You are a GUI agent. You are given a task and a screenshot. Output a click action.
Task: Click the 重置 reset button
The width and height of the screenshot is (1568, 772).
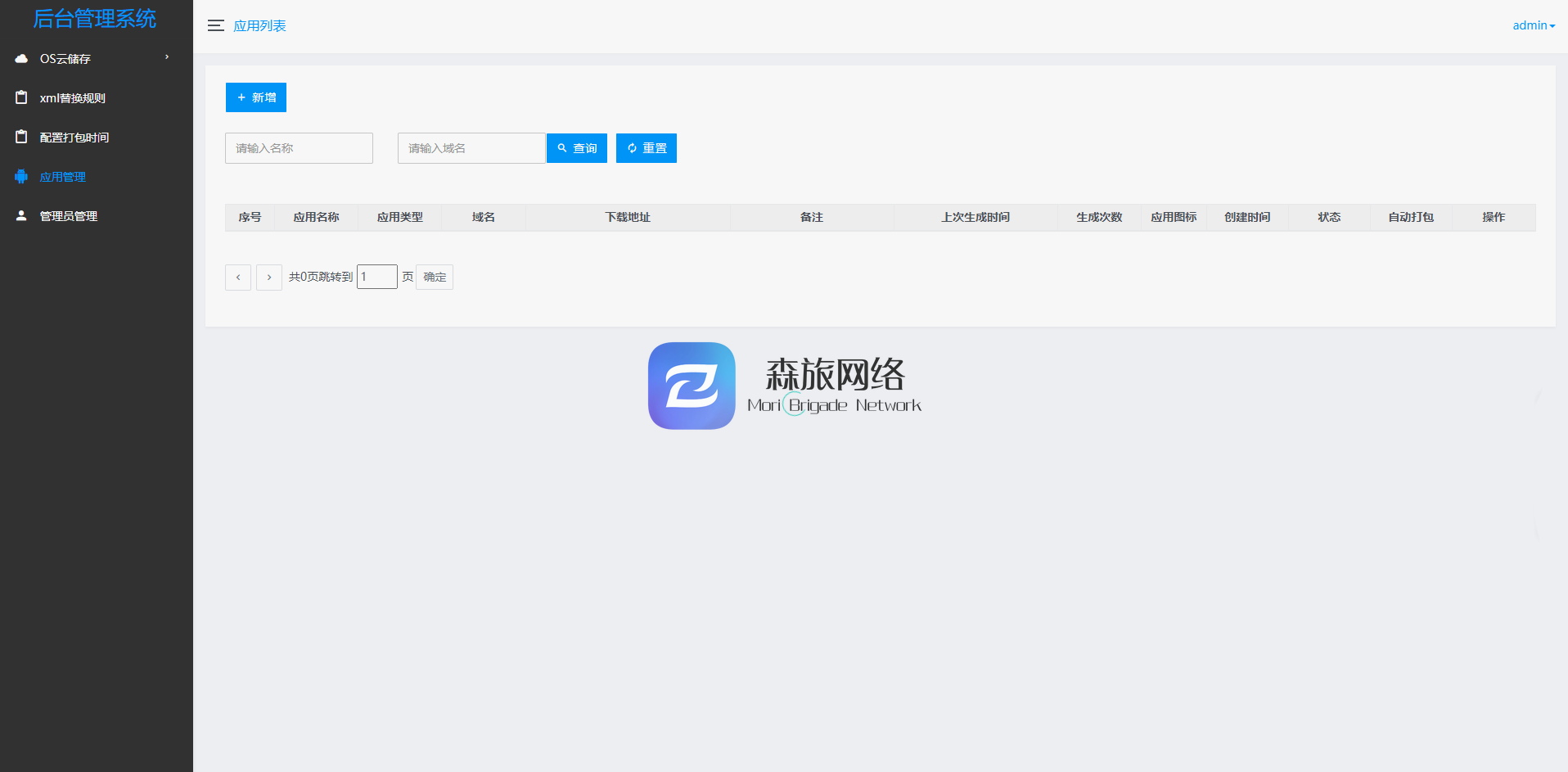pos(647,148)
